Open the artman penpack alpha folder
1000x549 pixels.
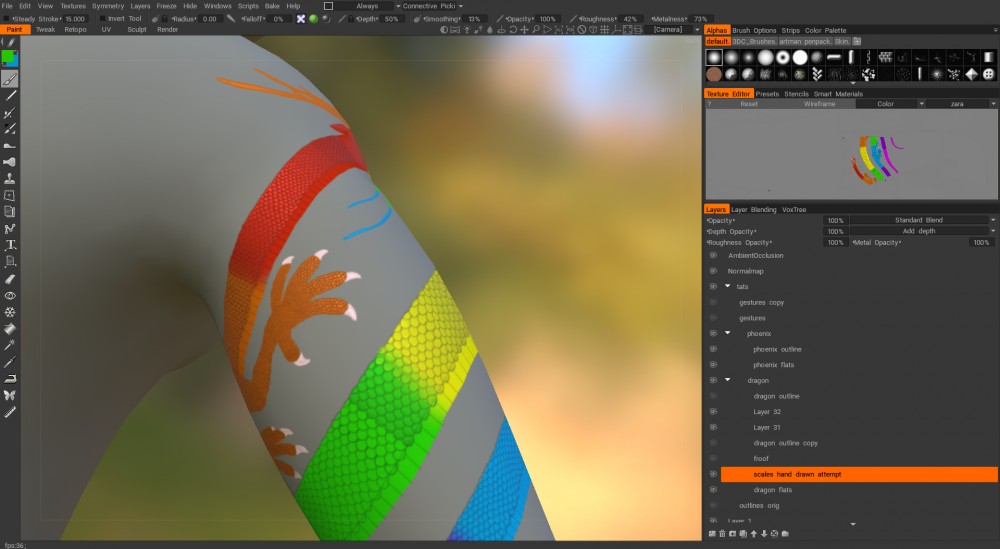pos(805,41)
